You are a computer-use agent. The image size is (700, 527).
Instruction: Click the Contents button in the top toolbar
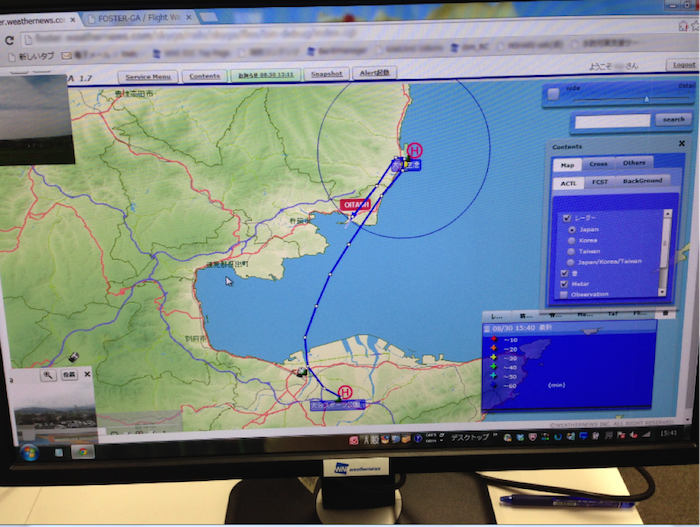204,76
